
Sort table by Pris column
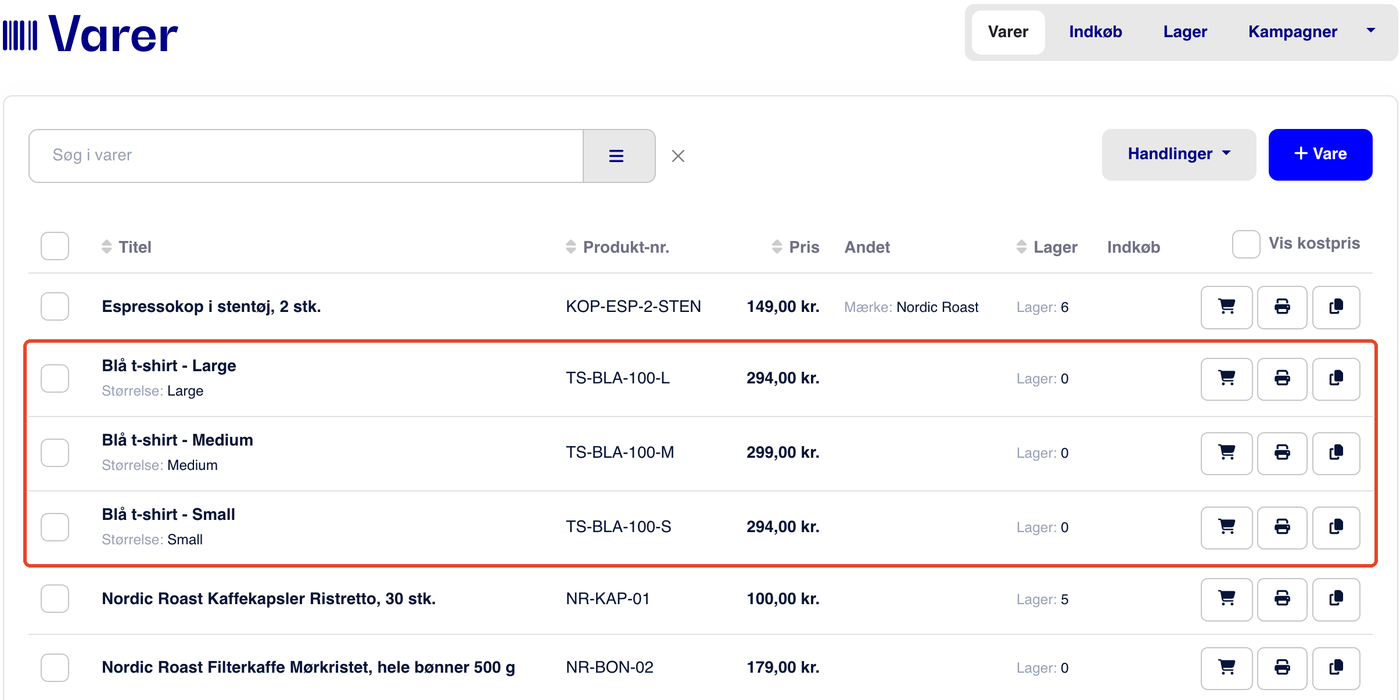[x=796, y=247]
